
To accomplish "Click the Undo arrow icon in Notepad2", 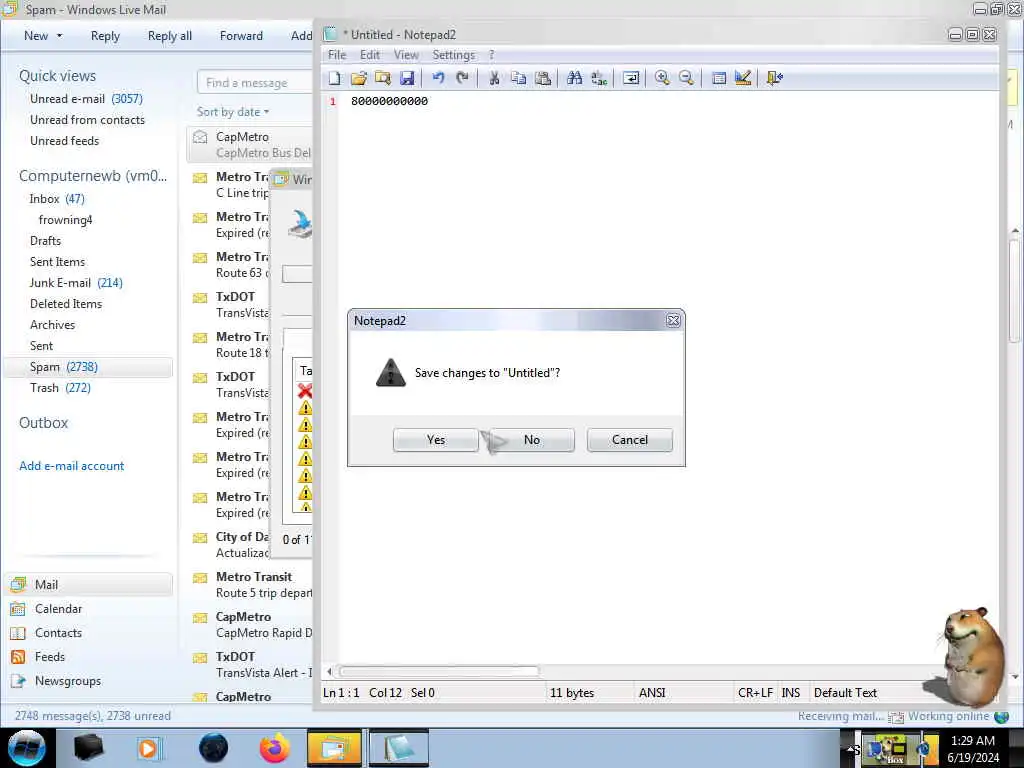I will tap(438, 78).
